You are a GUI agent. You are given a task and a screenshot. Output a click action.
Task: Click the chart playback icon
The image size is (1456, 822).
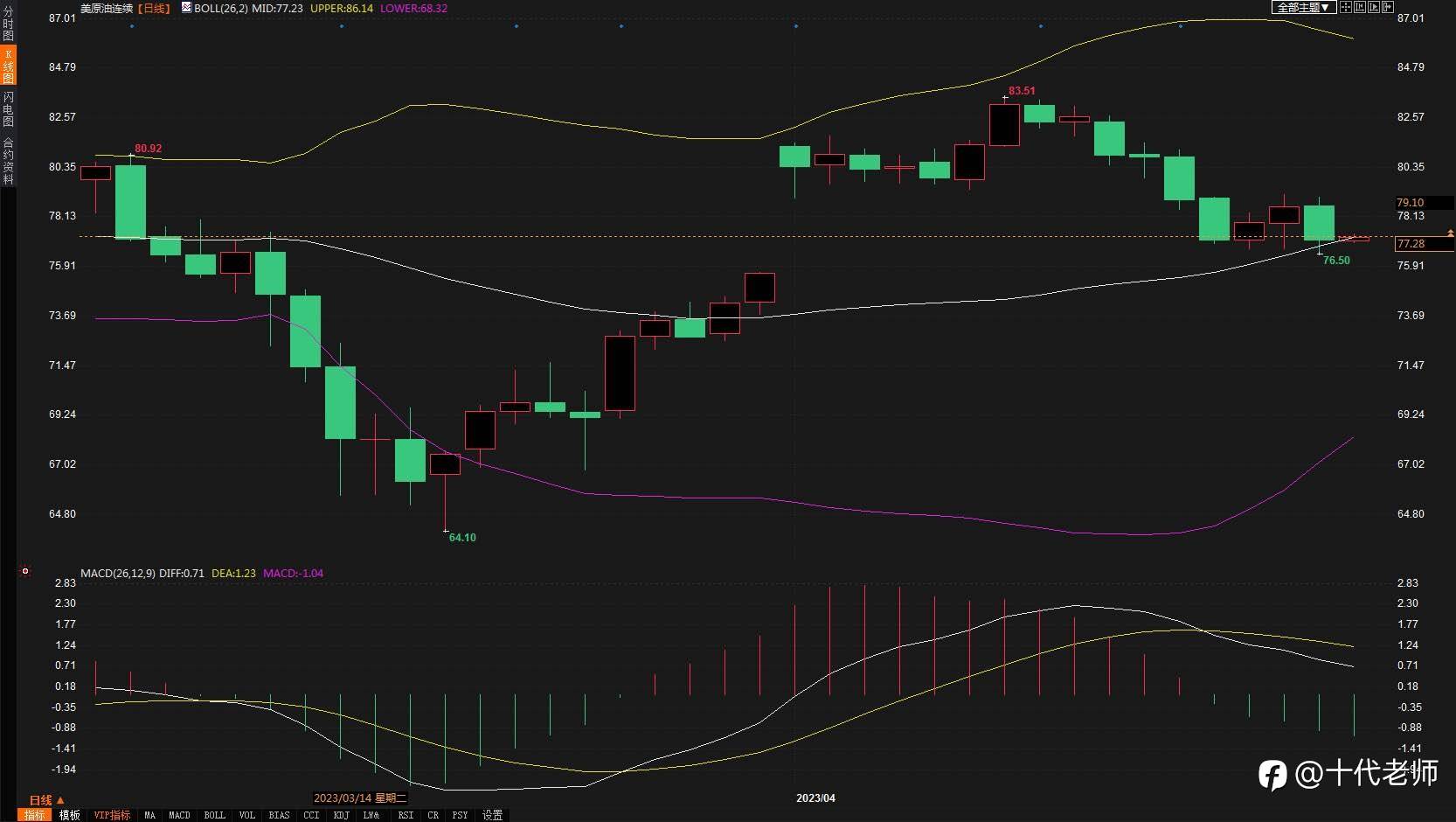click(x=1374, y=7)
